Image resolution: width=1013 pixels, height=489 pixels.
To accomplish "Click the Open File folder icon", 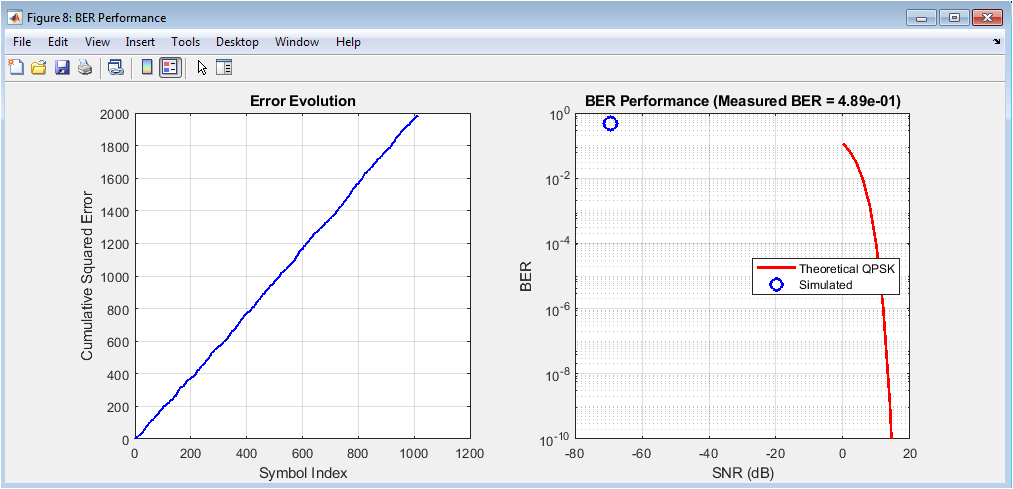I will pos(39,68).
